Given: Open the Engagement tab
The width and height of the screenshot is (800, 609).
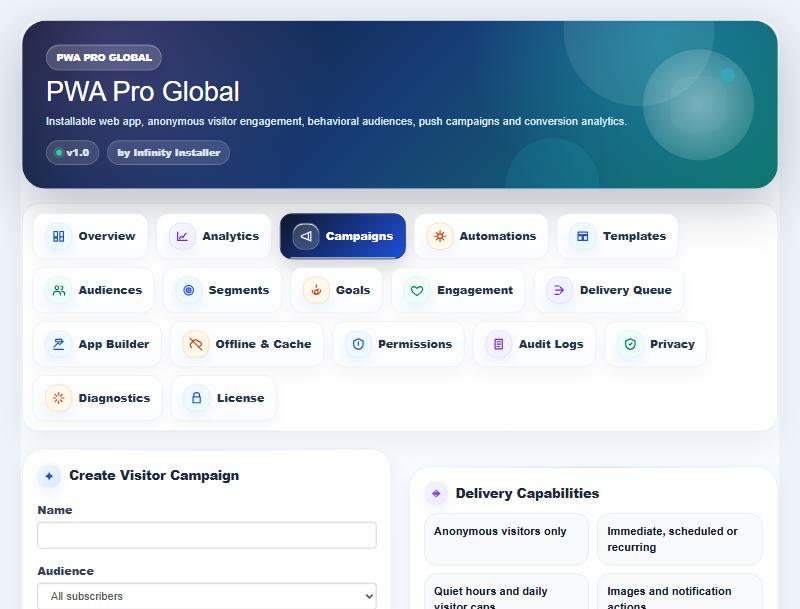Looking at the screenshot, I should click(458, 290).
